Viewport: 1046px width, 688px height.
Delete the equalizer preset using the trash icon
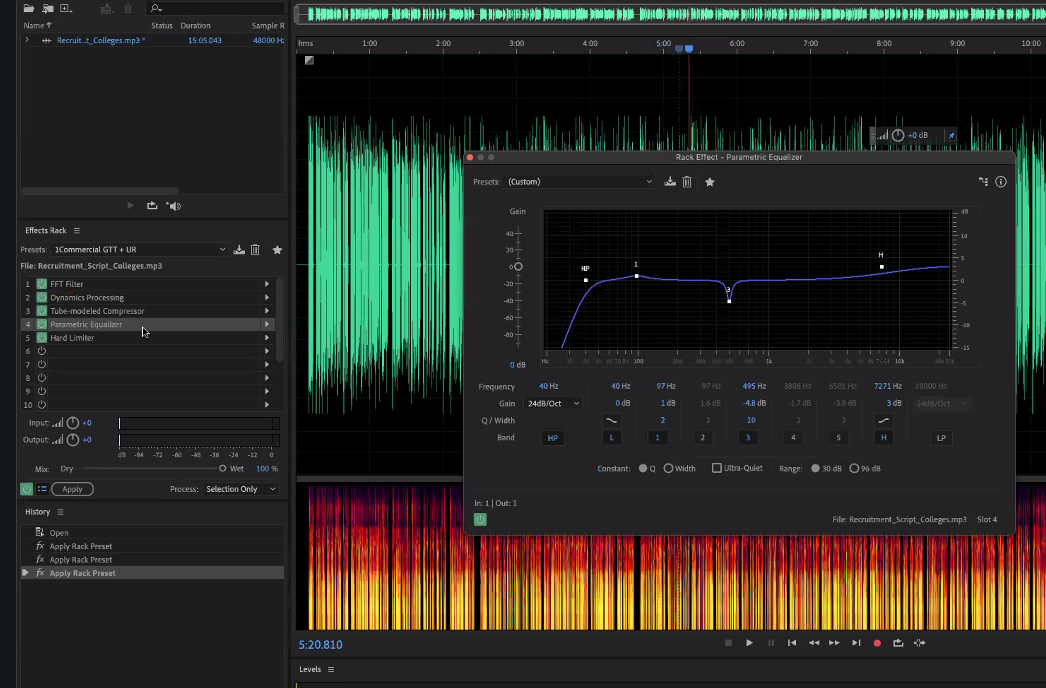(x=687, y=182)
